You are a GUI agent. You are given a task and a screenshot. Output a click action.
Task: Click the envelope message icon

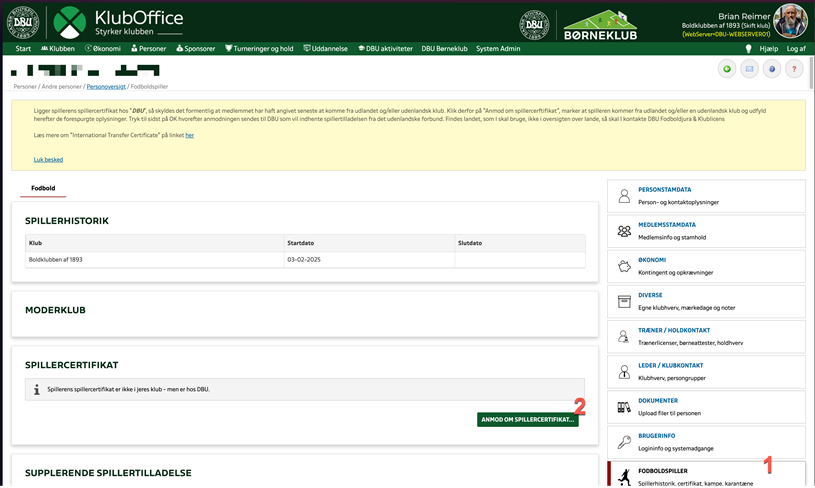749,69
